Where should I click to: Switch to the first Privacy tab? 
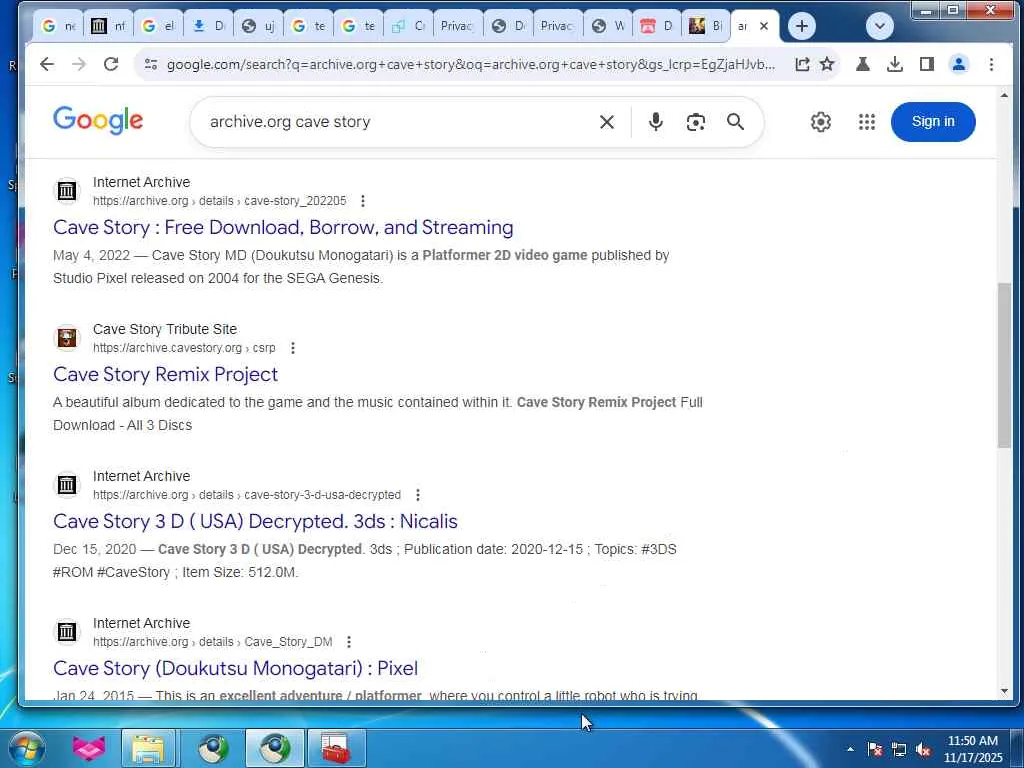coord(456,26)
